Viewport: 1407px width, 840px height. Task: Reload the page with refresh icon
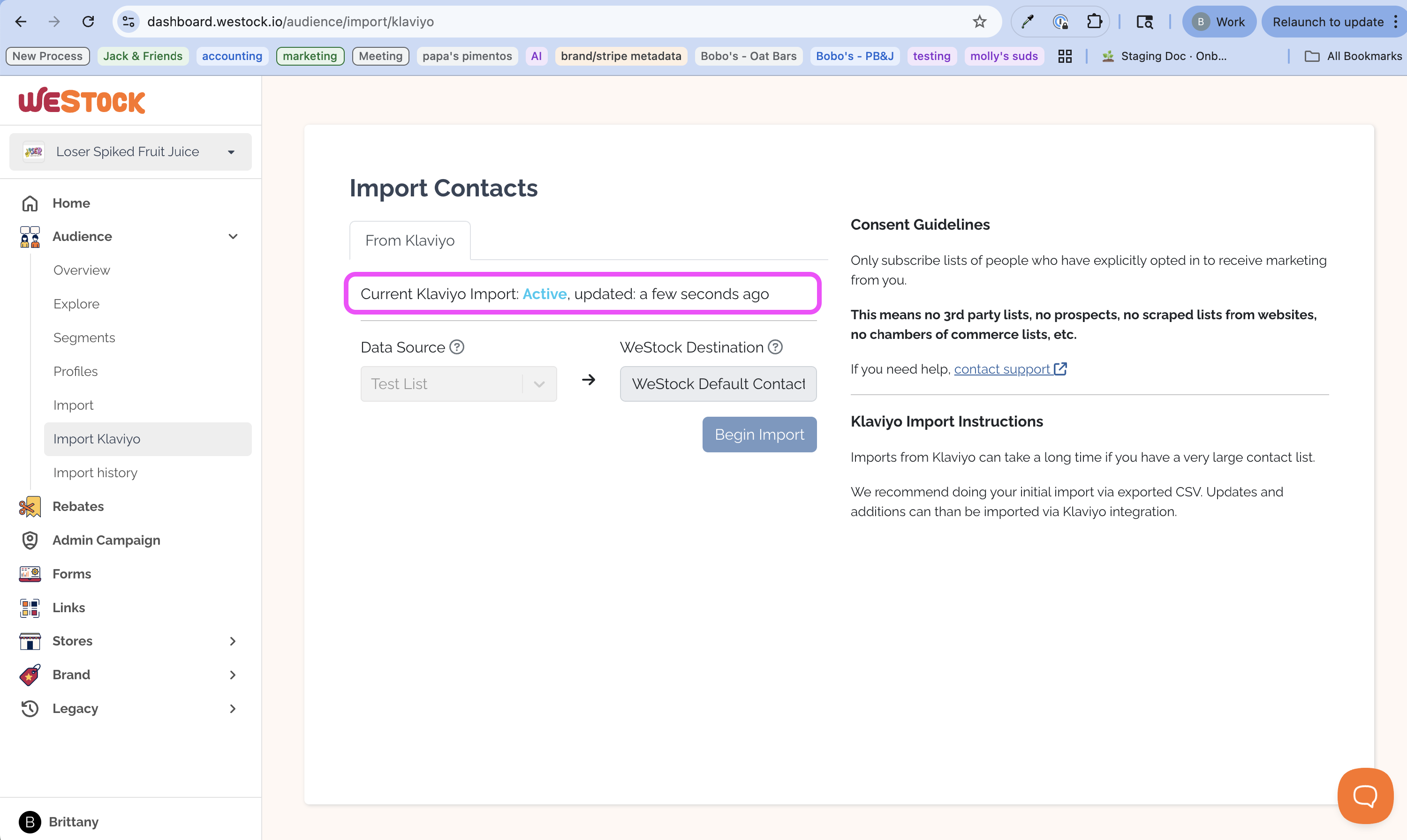(x=88, y=22)
